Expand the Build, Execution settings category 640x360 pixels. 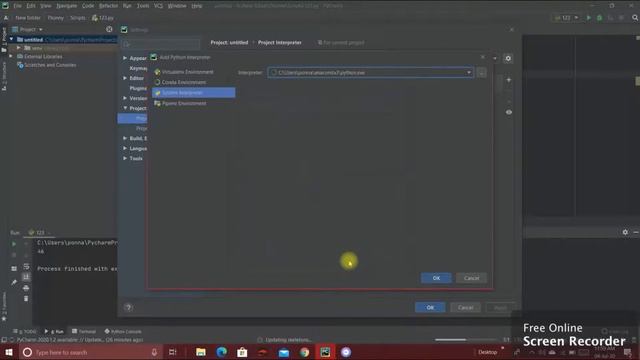point(125,138)
